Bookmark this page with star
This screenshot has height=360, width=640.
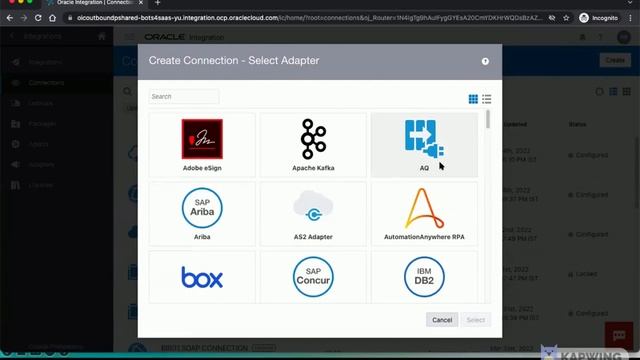(x=566, y=18)
